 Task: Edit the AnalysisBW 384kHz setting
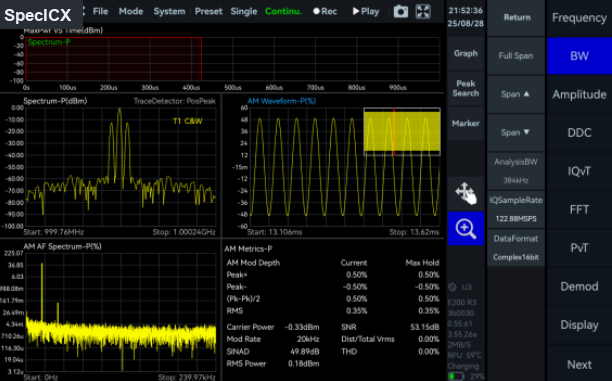coord(516,171)
